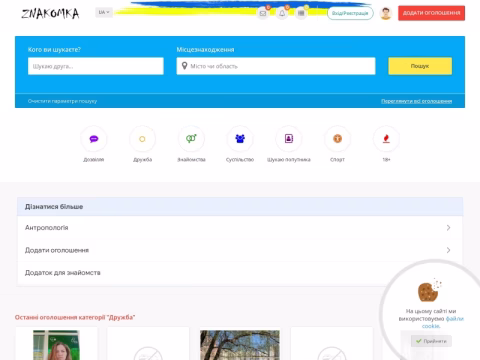
Task: Click Переглянути всі оголошення link
Action: tap(416, 101)
